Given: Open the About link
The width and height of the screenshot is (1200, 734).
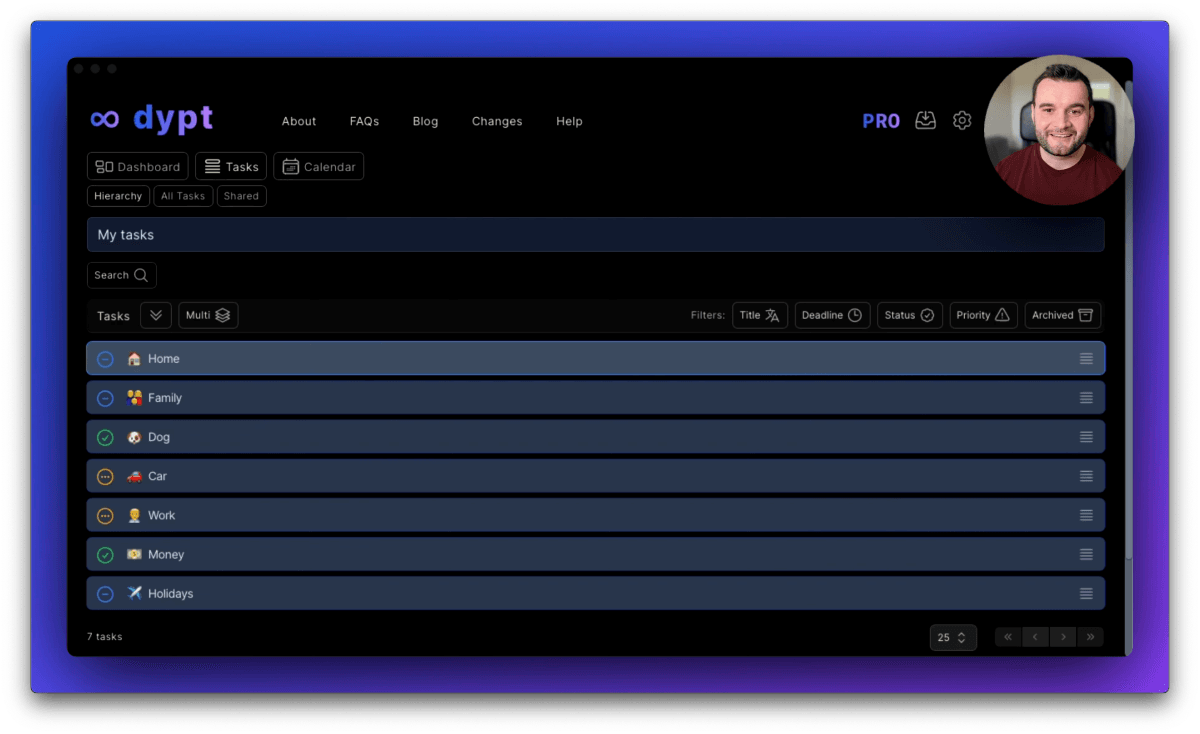Looking at the screenshot, I should [299, 121].
